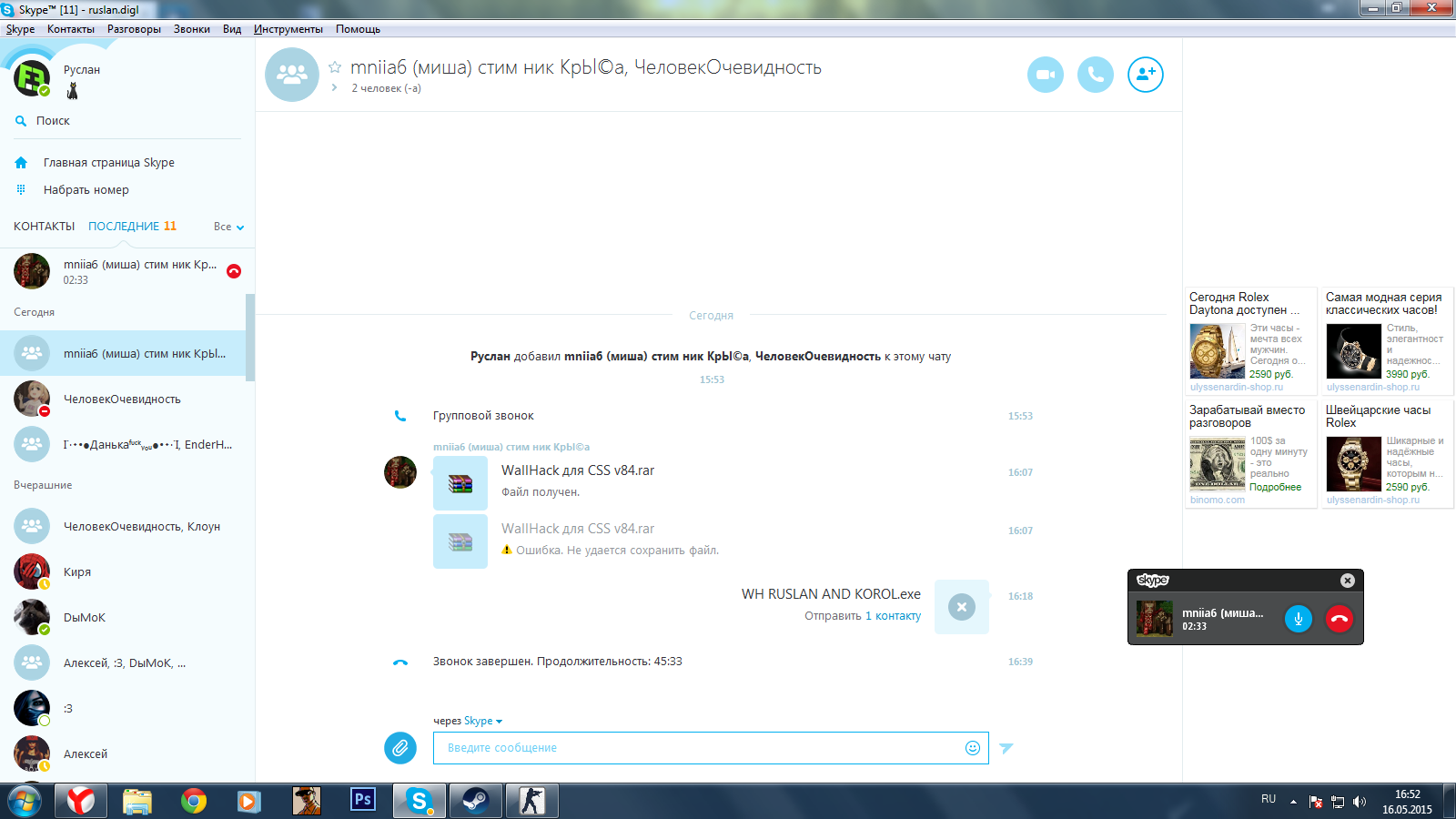Image resolution: width=1456 pixels, height=819 pixels.
Task: Open the 'Все' filter dropdown
Action: (228, 227)
